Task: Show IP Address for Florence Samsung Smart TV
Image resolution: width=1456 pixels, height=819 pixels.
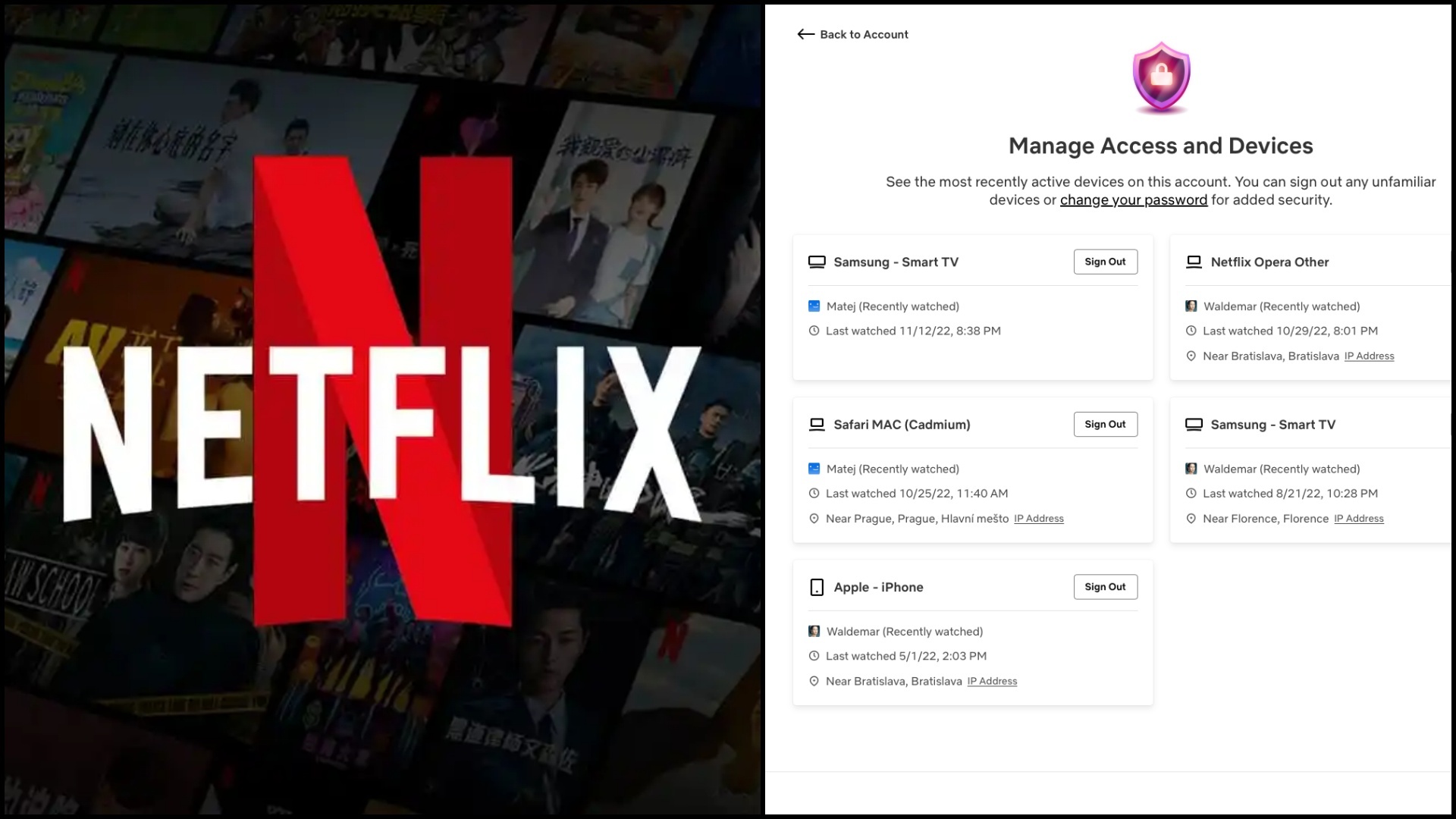Action: 1358,519
